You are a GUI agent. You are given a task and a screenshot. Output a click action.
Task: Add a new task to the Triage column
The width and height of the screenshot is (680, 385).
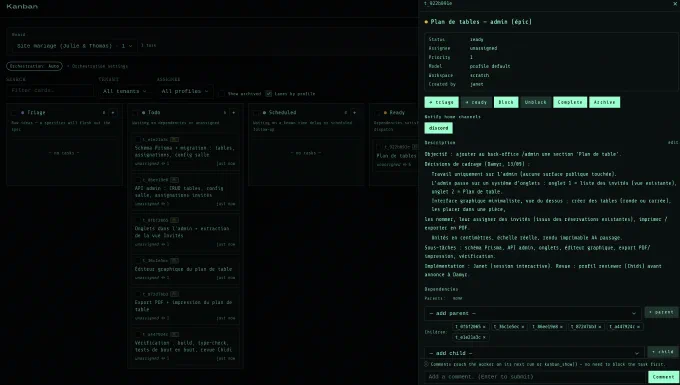113,113
